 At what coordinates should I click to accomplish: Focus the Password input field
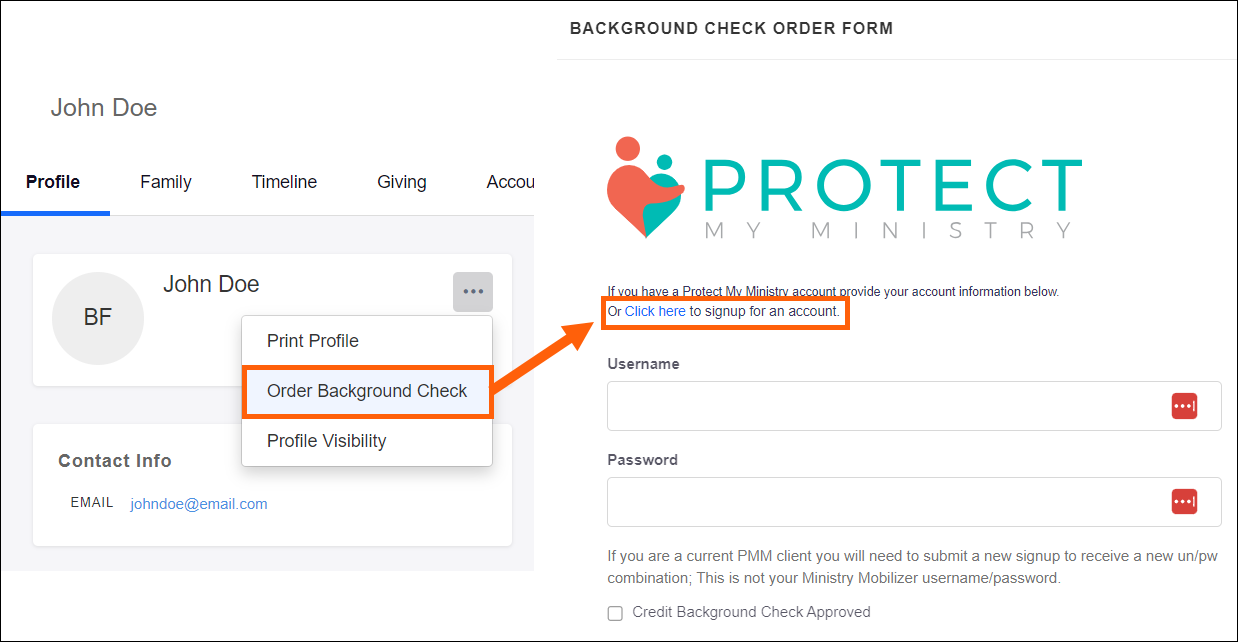pos(885,501)
